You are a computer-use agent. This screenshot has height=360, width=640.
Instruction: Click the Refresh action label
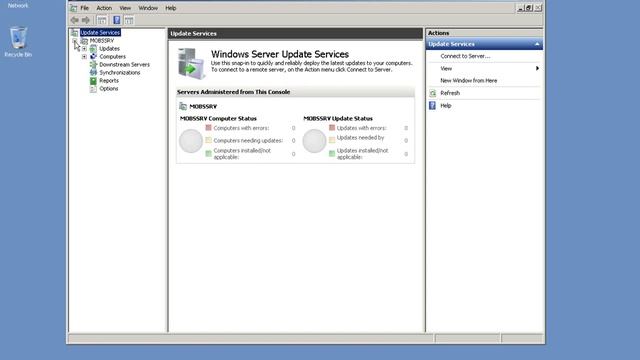coord(450,93)
